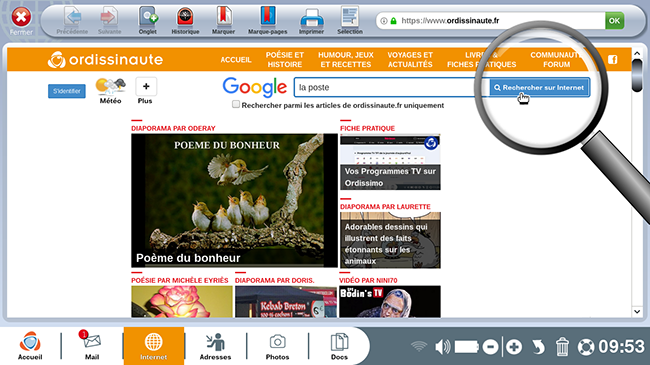Zoom out with the minus button
Viewport: 650px width, 365px height.
(490, 347)
